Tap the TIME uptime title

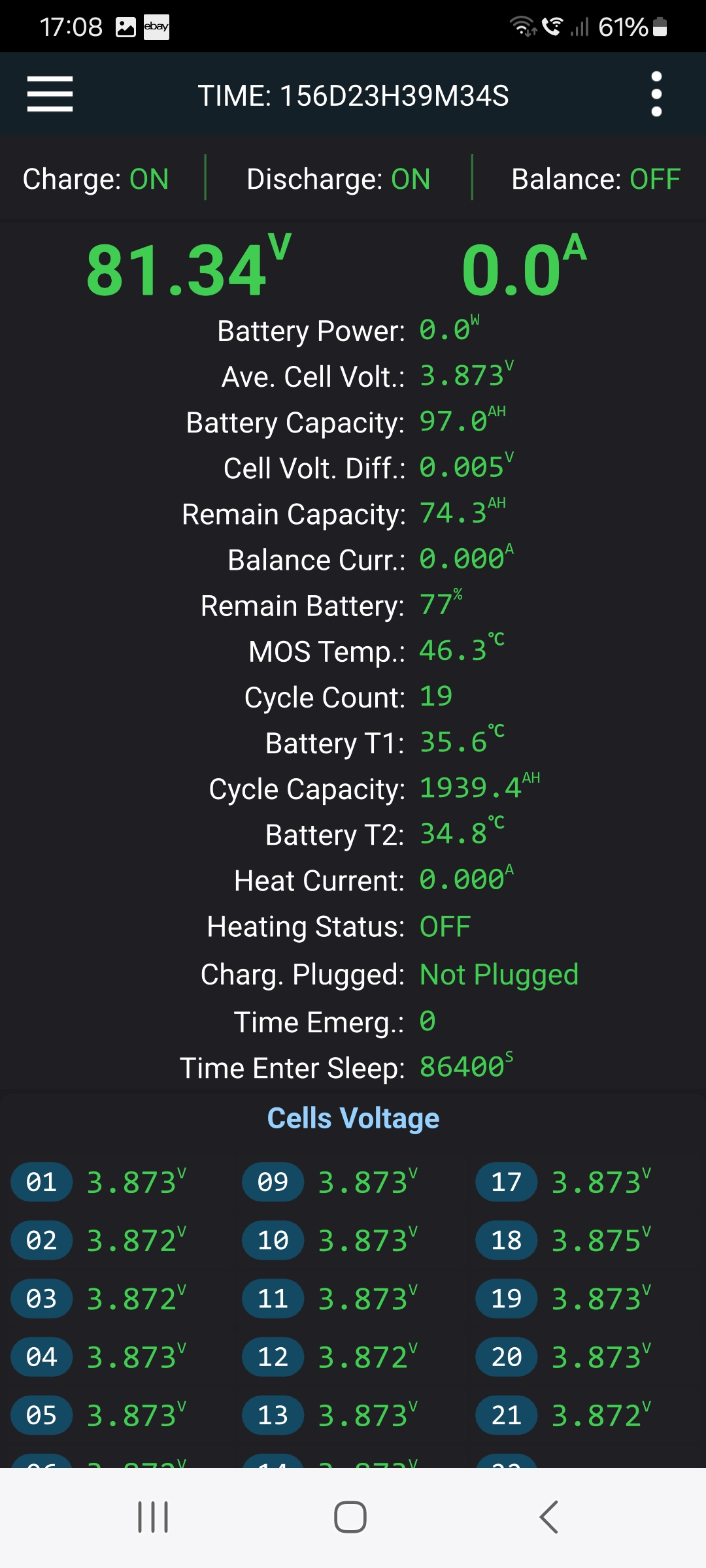(x=353, y=95)
